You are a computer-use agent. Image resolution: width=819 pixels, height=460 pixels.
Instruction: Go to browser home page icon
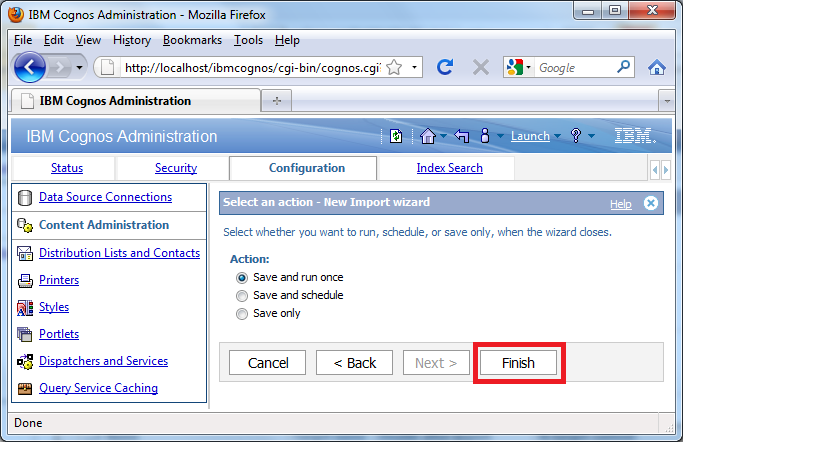click(657, 67)
